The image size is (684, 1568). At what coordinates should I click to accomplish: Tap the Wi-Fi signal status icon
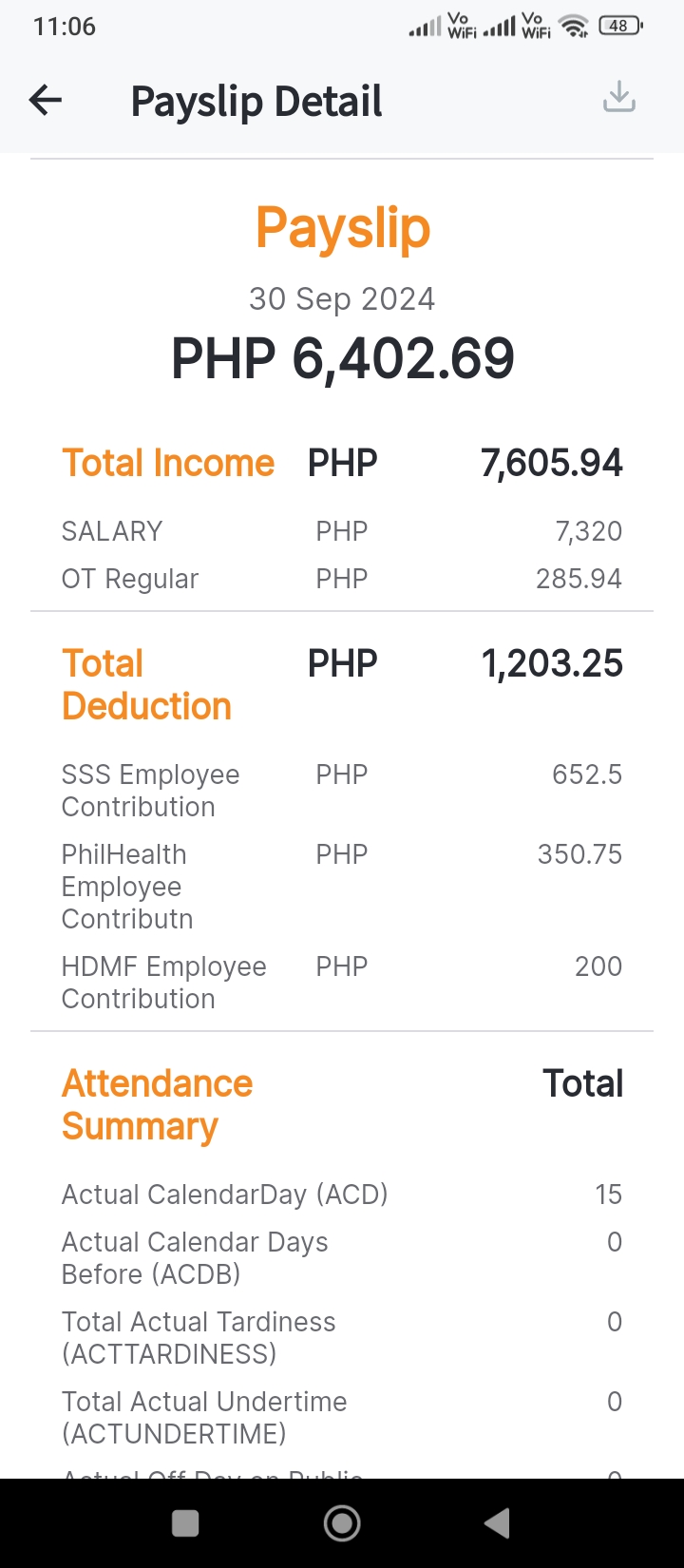(574, 27)
